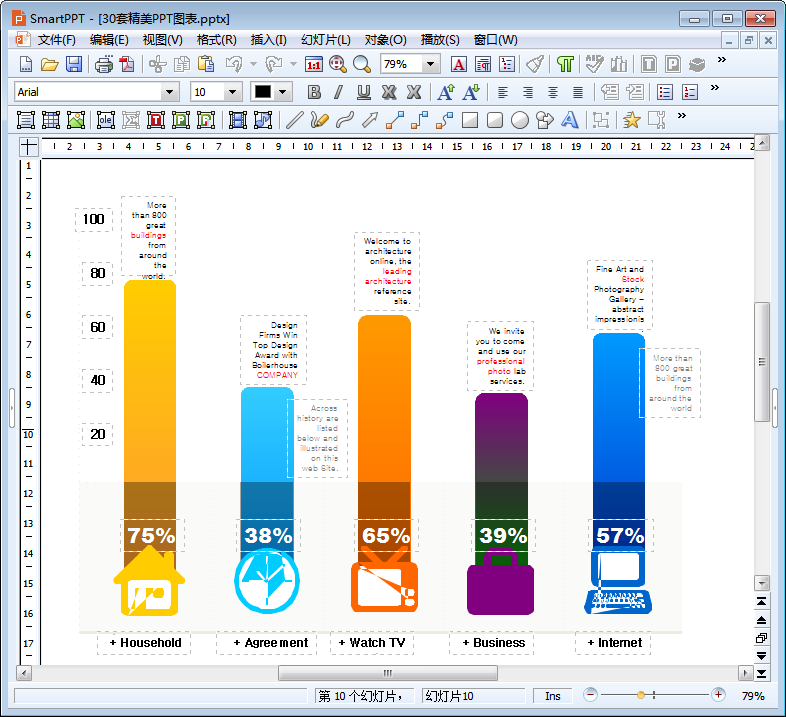Toggle bold formatting

coord(314,92)
